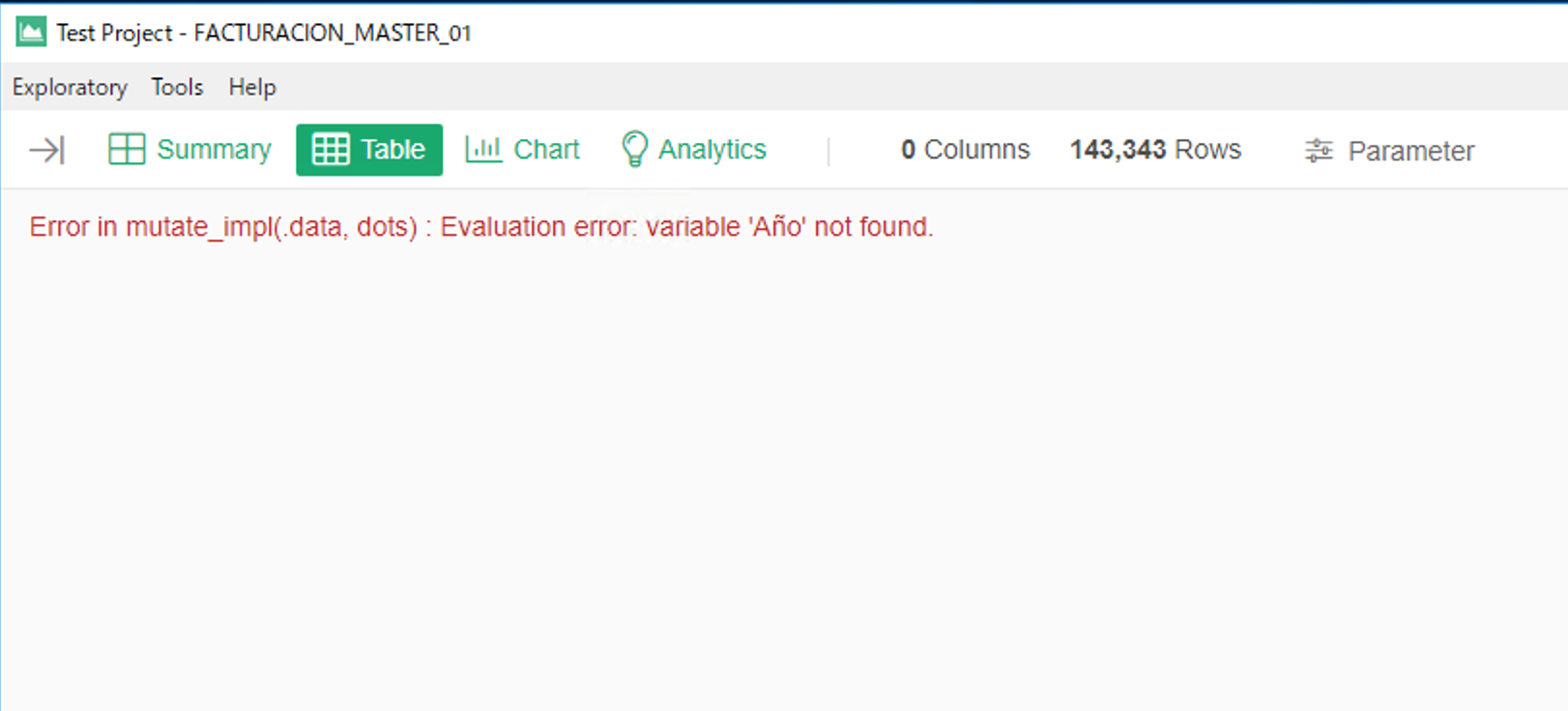Image resolution: width=1568 pixels, height=711 pixels.
Task: Switch to the Summary view label
Action: [214, 150]
